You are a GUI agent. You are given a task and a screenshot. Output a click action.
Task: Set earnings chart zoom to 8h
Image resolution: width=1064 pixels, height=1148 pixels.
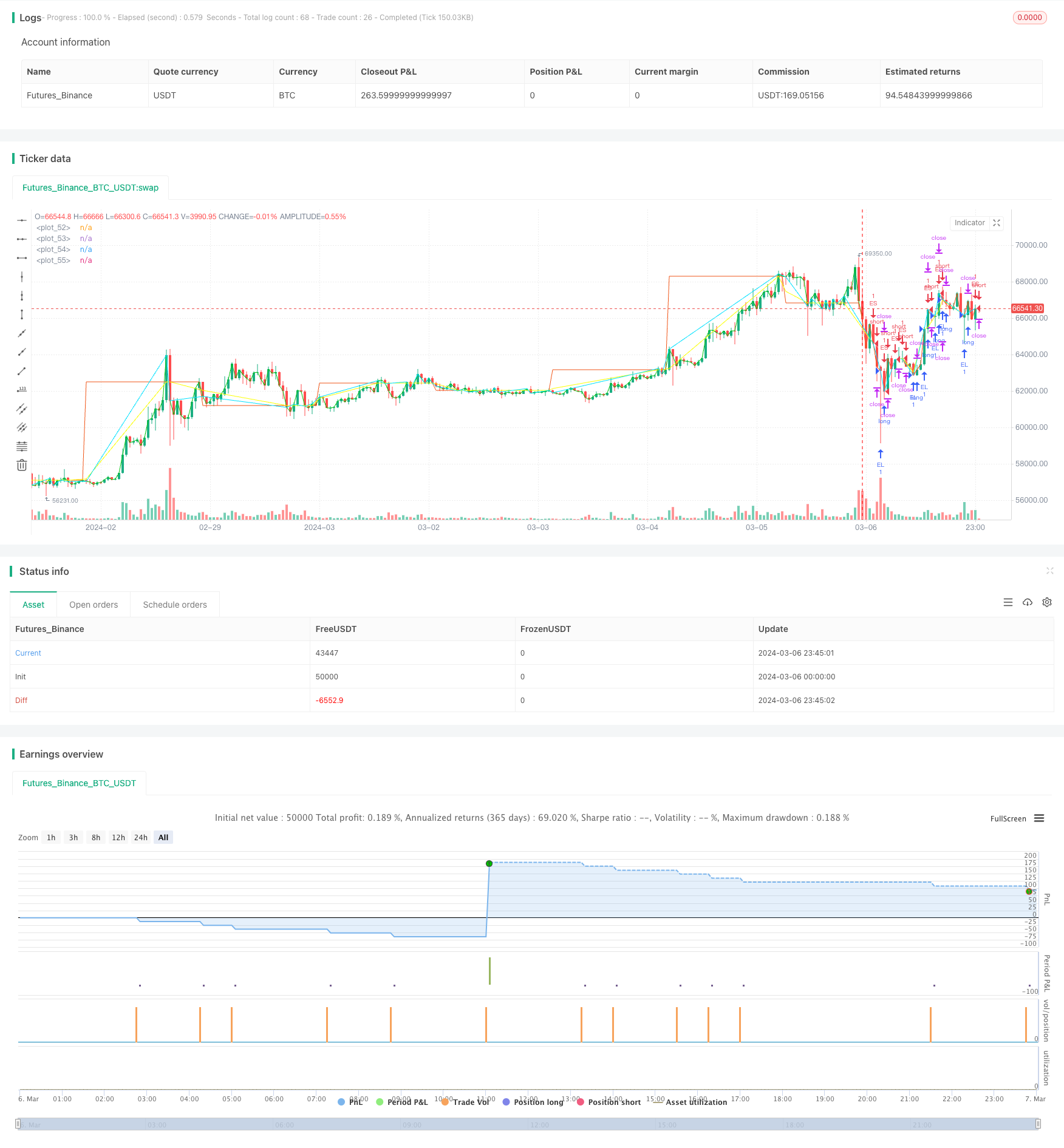point(96,837)
